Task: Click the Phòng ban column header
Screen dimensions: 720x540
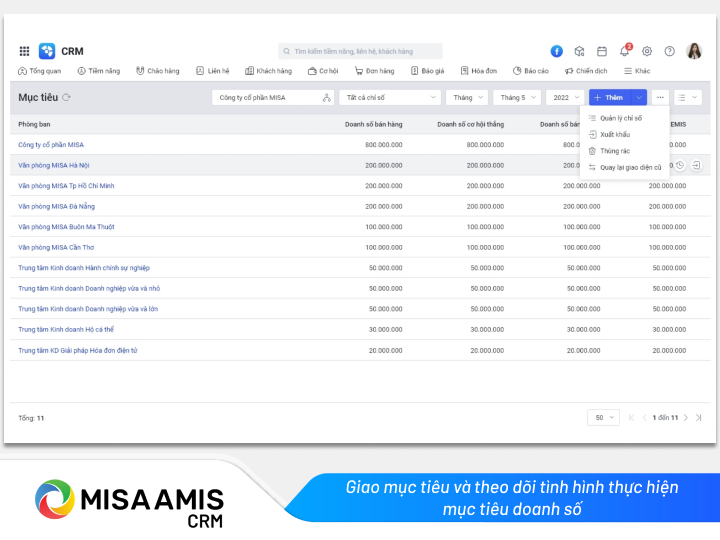Action: pos(34,124)
